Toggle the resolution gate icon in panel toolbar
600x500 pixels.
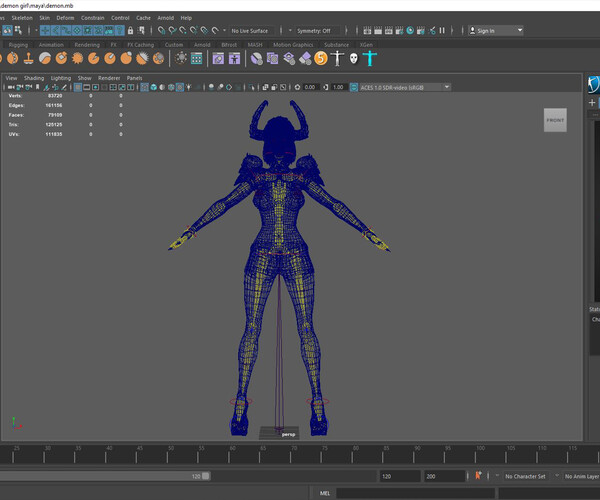tap(95, 87)
